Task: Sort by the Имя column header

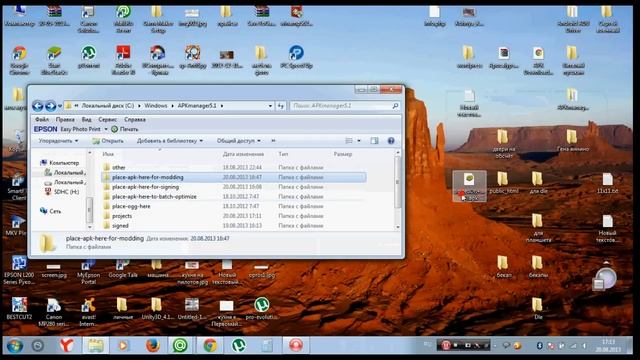Action: click(108, 154)
